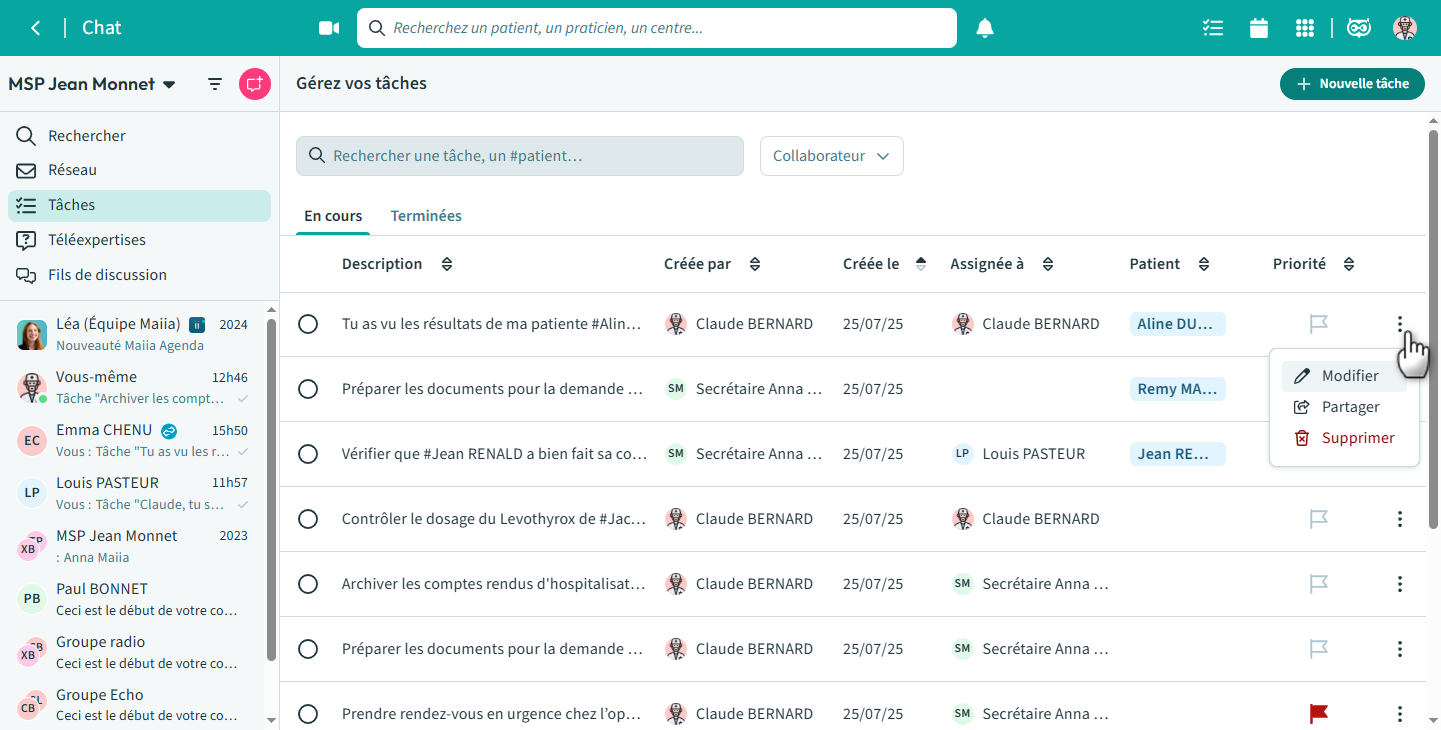Screen dimensions: 1441x730
Task: Check off the Jean RENALD verification task
Action: (x=308, y=454)
